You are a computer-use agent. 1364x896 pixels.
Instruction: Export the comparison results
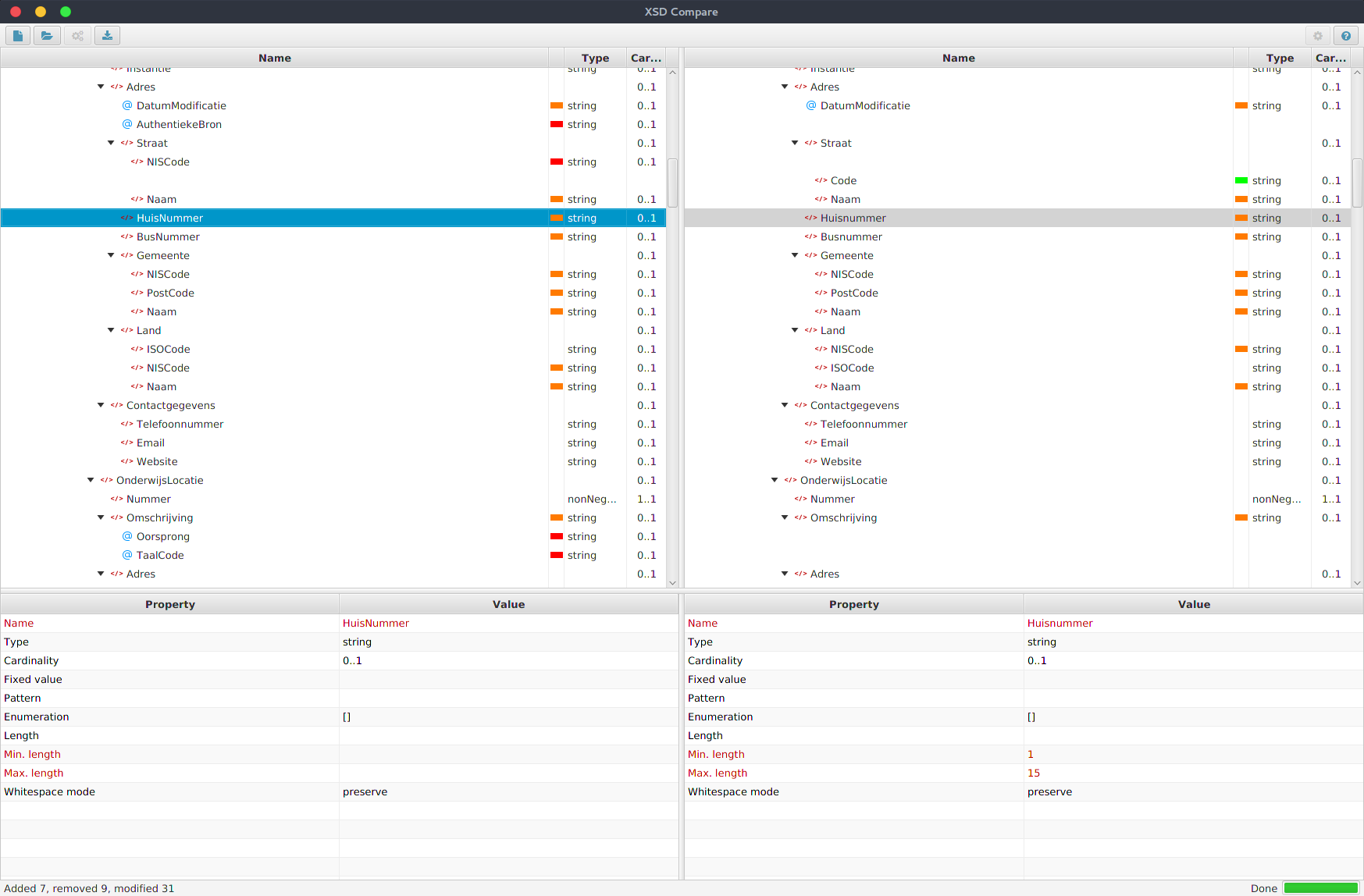107,35
